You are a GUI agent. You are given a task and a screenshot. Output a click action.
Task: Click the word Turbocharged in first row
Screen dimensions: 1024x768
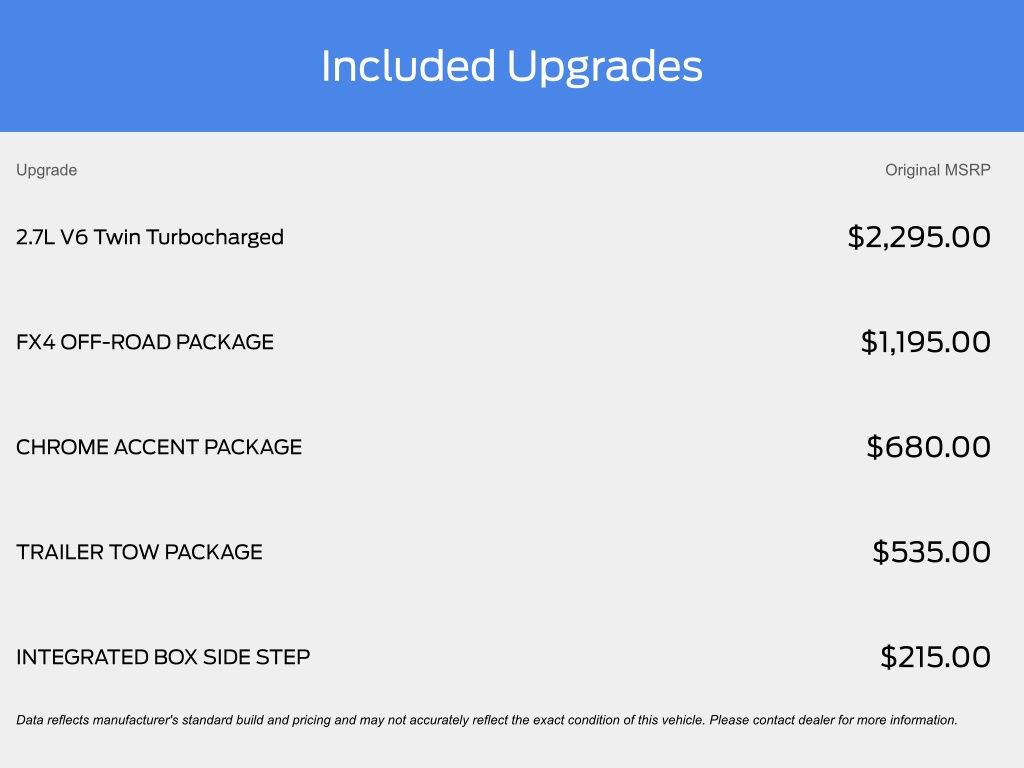tap(215, 237)
